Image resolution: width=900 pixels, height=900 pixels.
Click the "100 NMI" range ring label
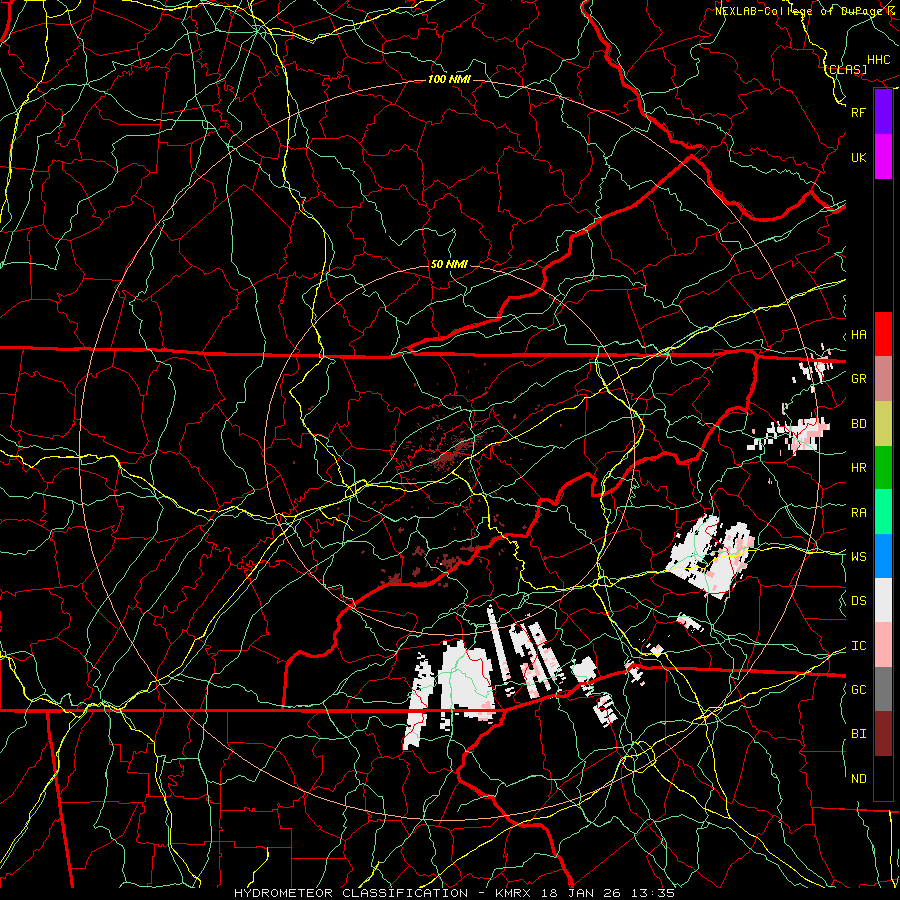449,79
